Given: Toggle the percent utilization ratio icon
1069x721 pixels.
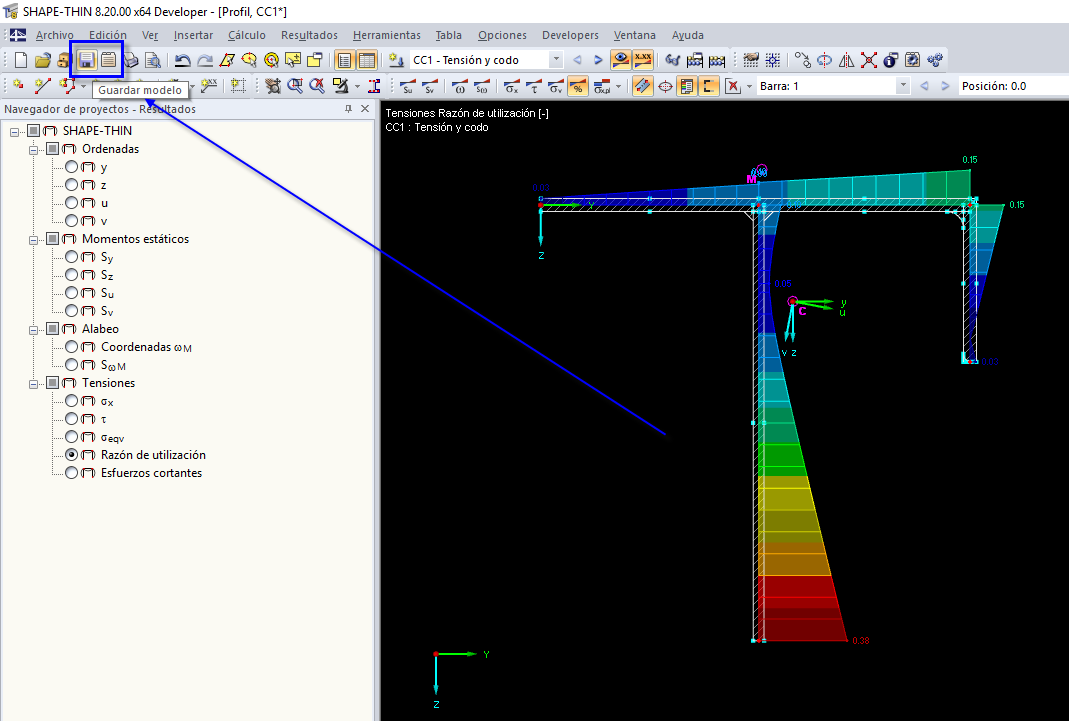Looking at the screenshot, I should (x=577, y=86).
